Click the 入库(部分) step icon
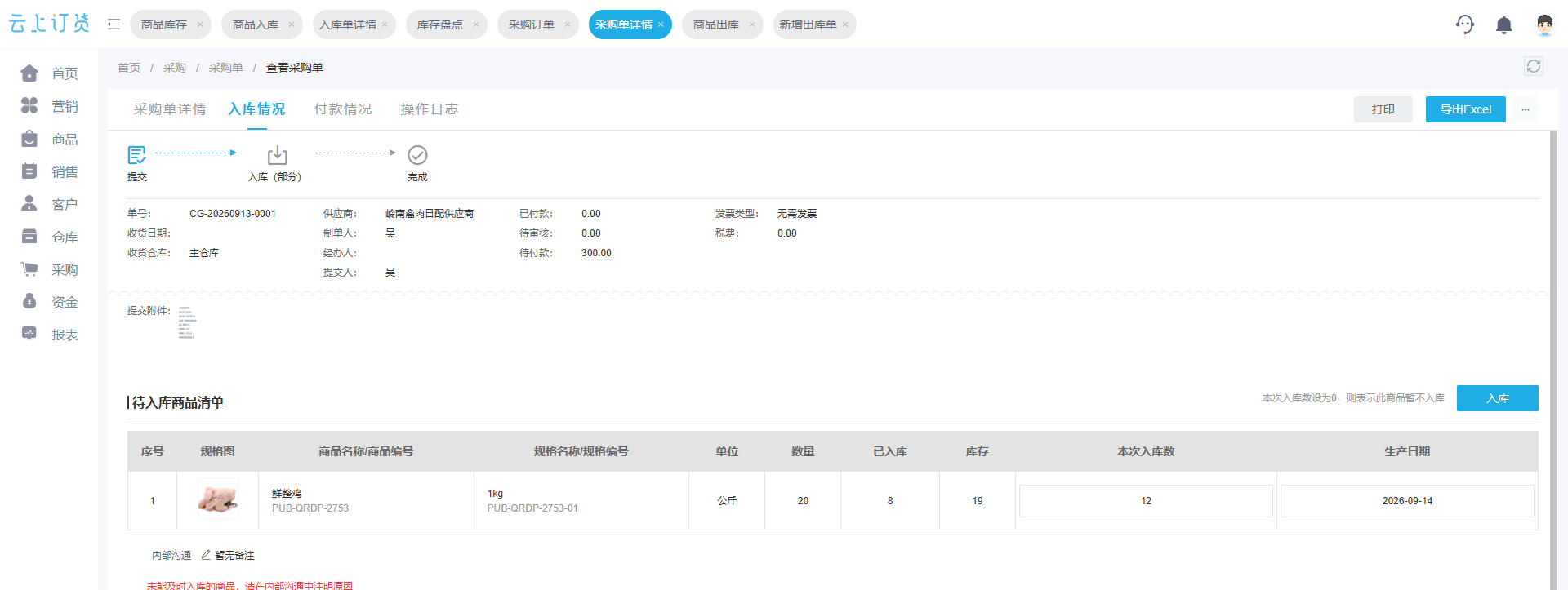The width and height of the screenshot is (1568, 590). point(278,155)
